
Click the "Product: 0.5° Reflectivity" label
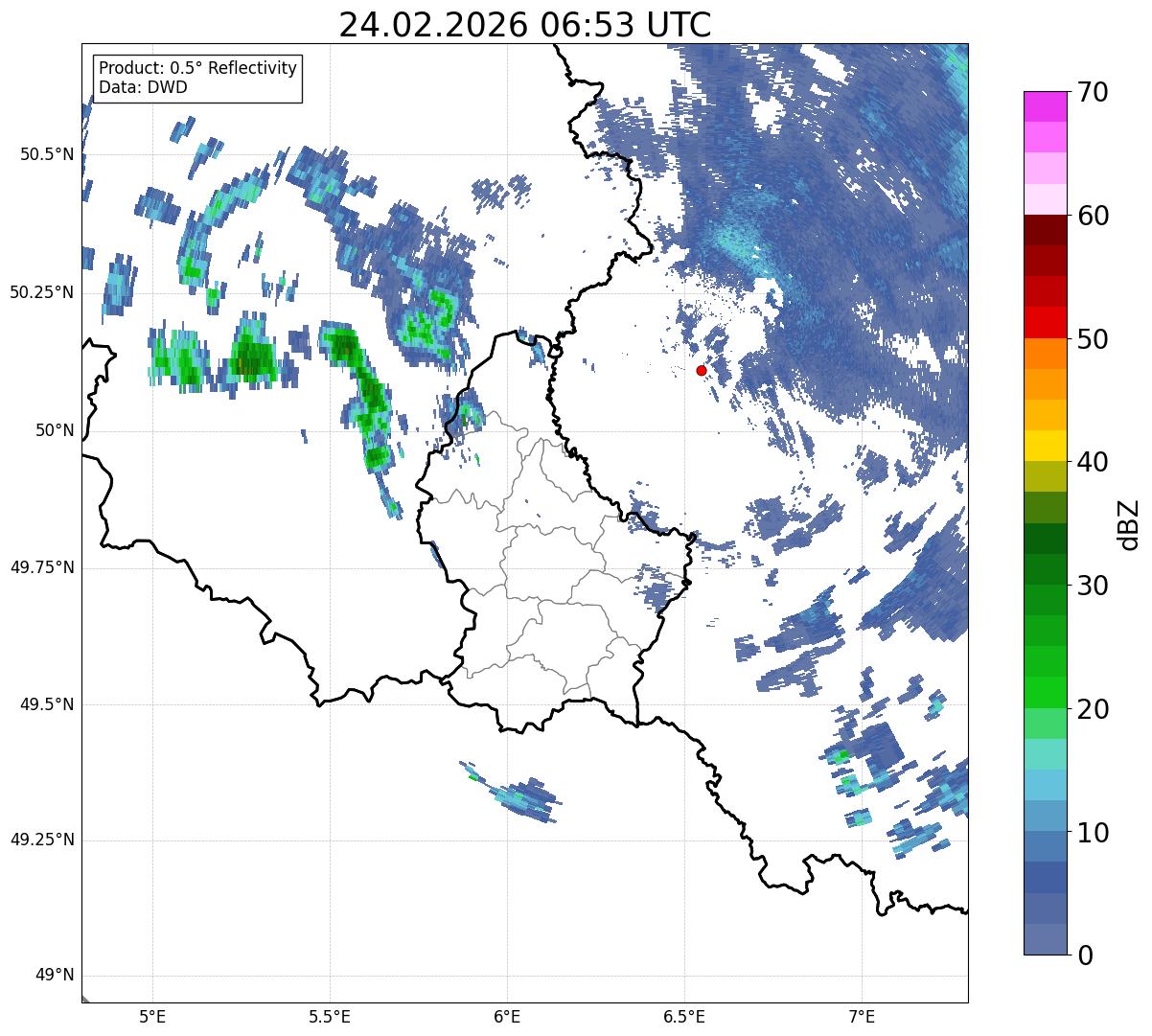pyautogui.click(x=198, y=69)
